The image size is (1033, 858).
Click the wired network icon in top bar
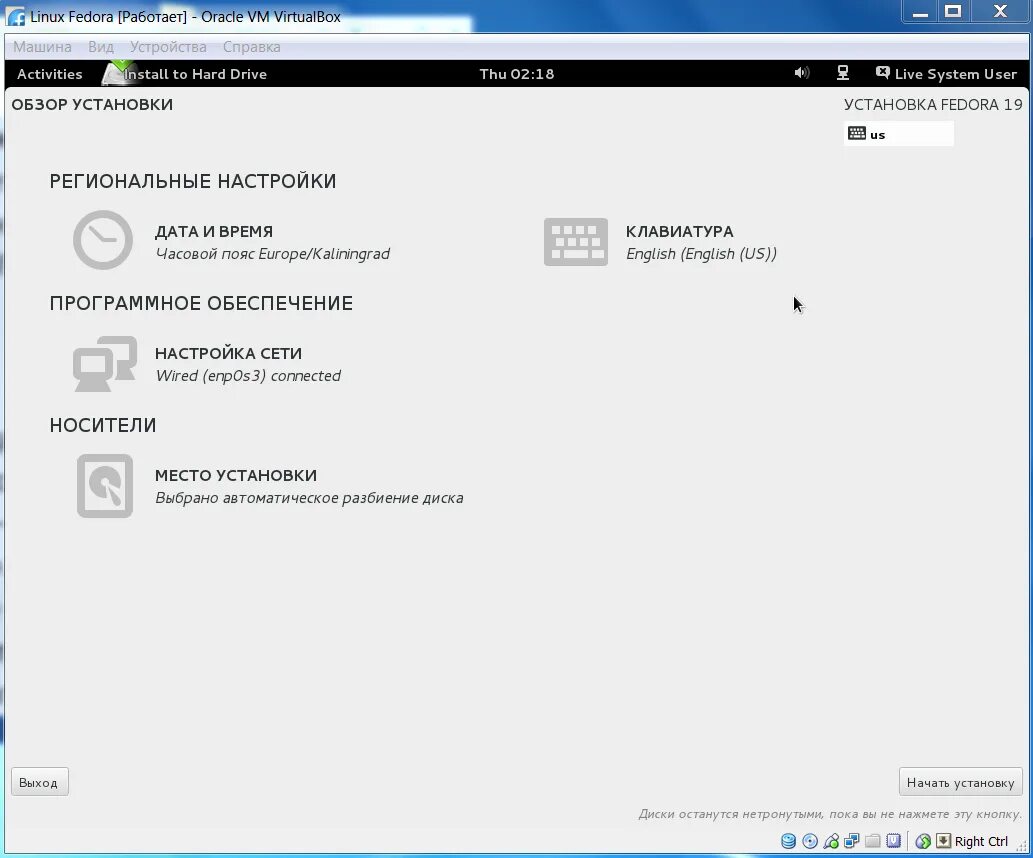click(843, 73)
